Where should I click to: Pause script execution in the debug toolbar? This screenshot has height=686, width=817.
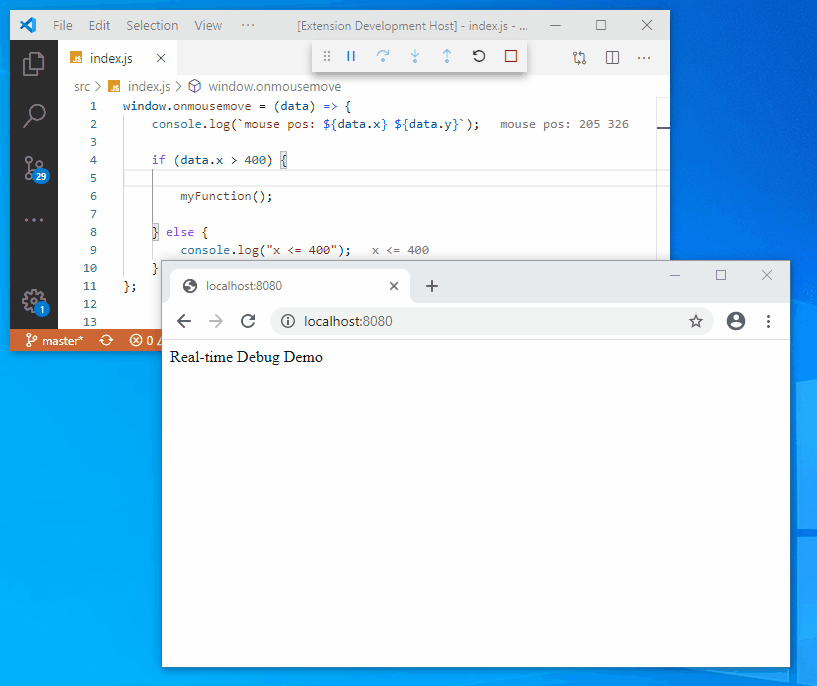[351, 56]
